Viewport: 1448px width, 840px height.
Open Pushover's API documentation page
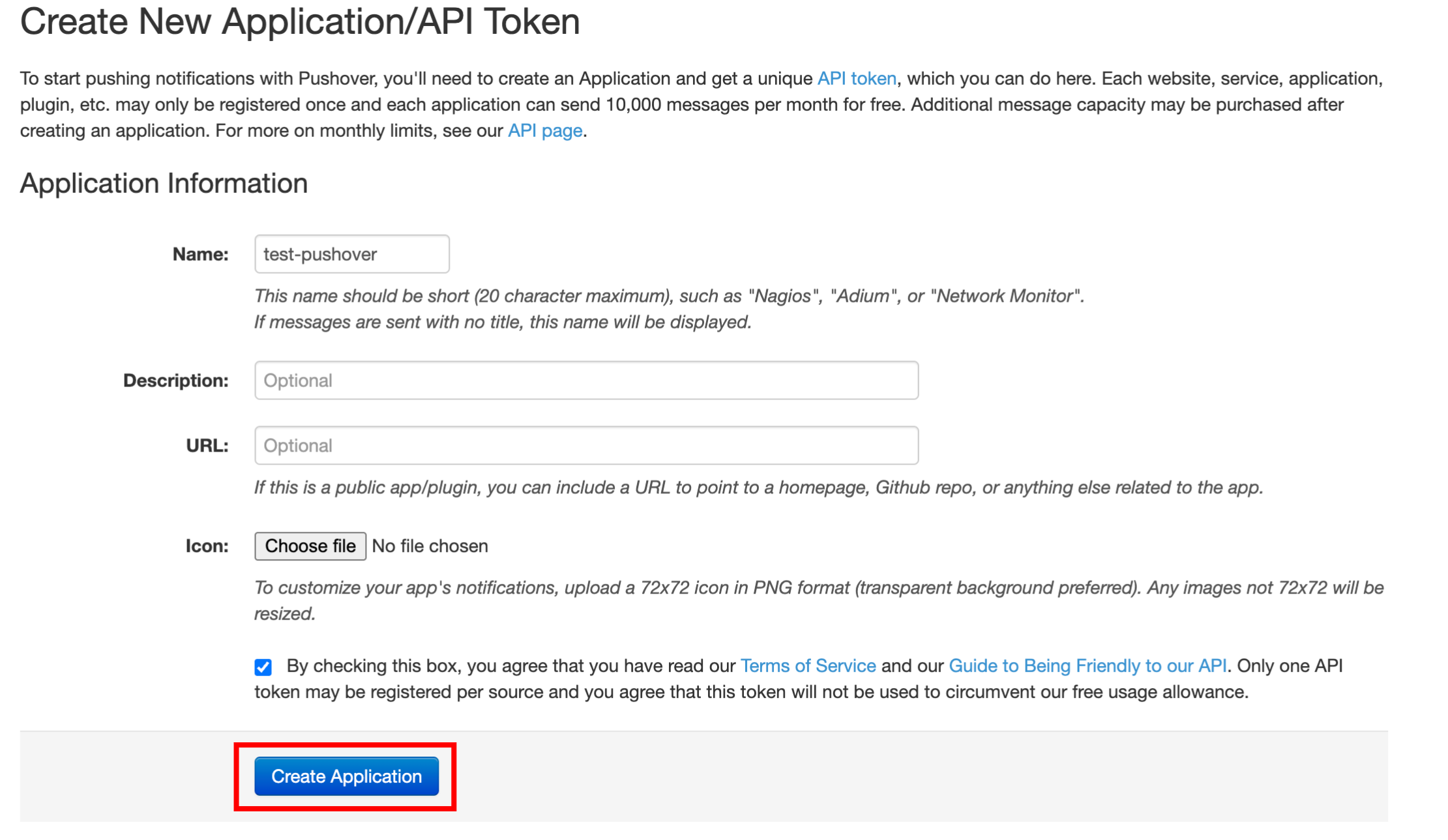coord(544,130)
